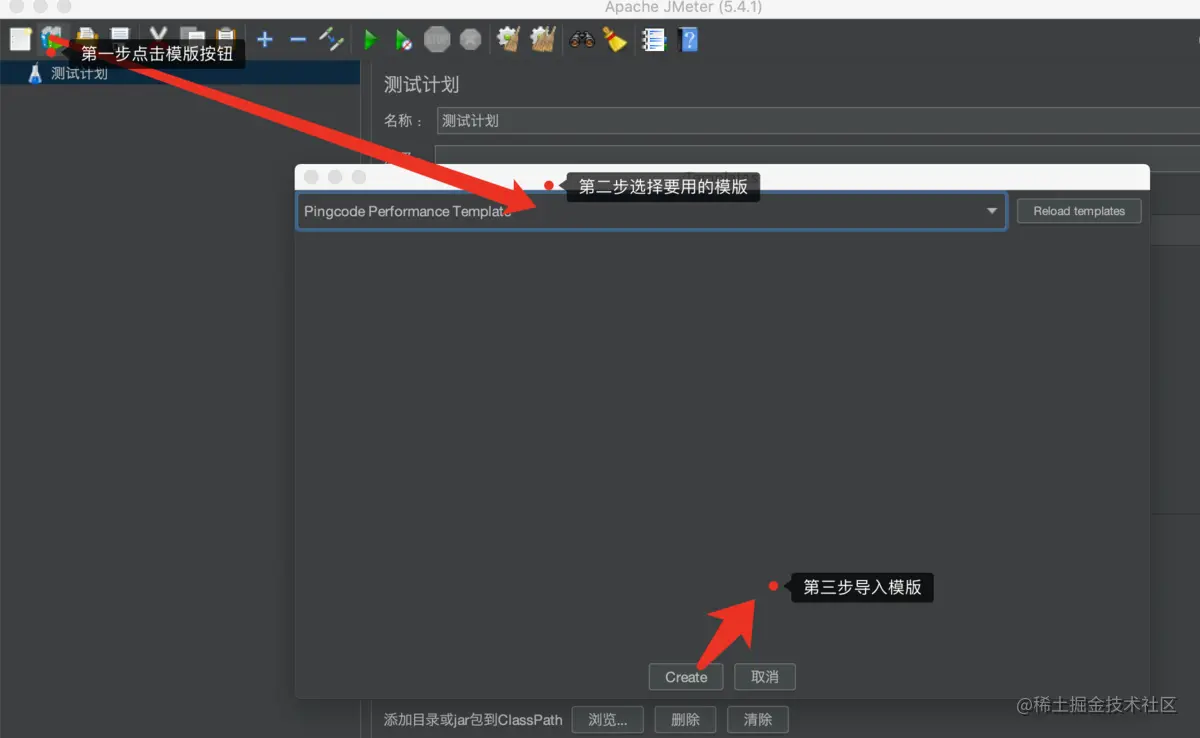Click the Help question mark icon

point(688,40)
